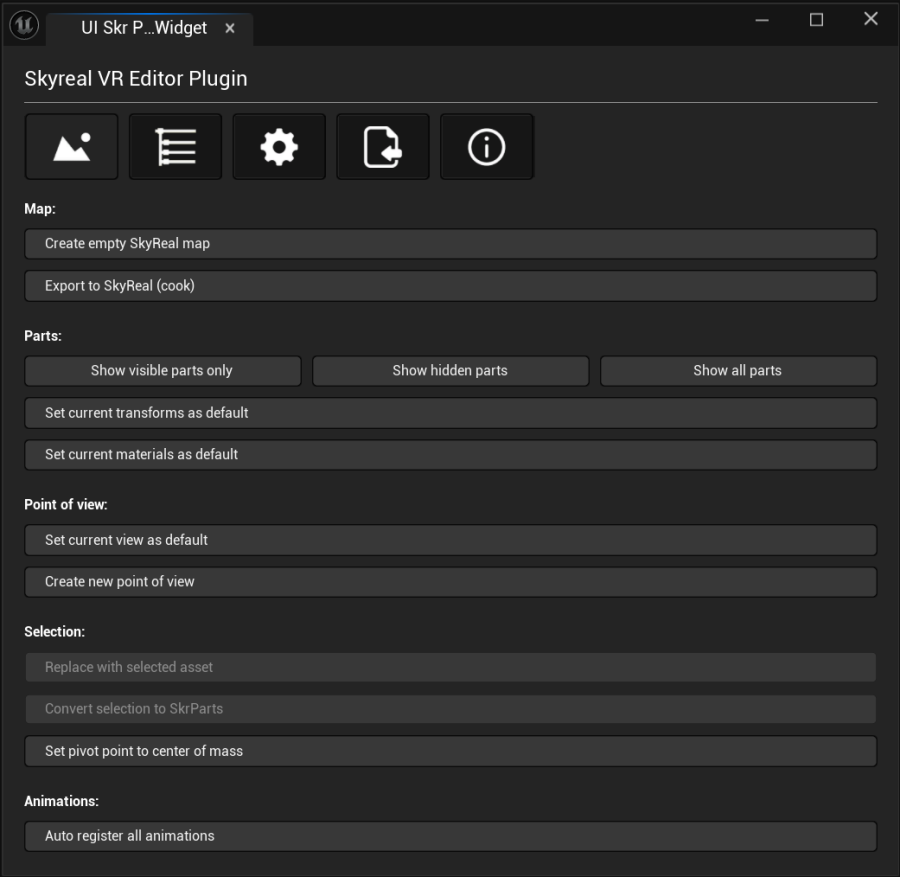The image size is (900, 877).
Task: Click the landscape image icon button
Action: 71,147
